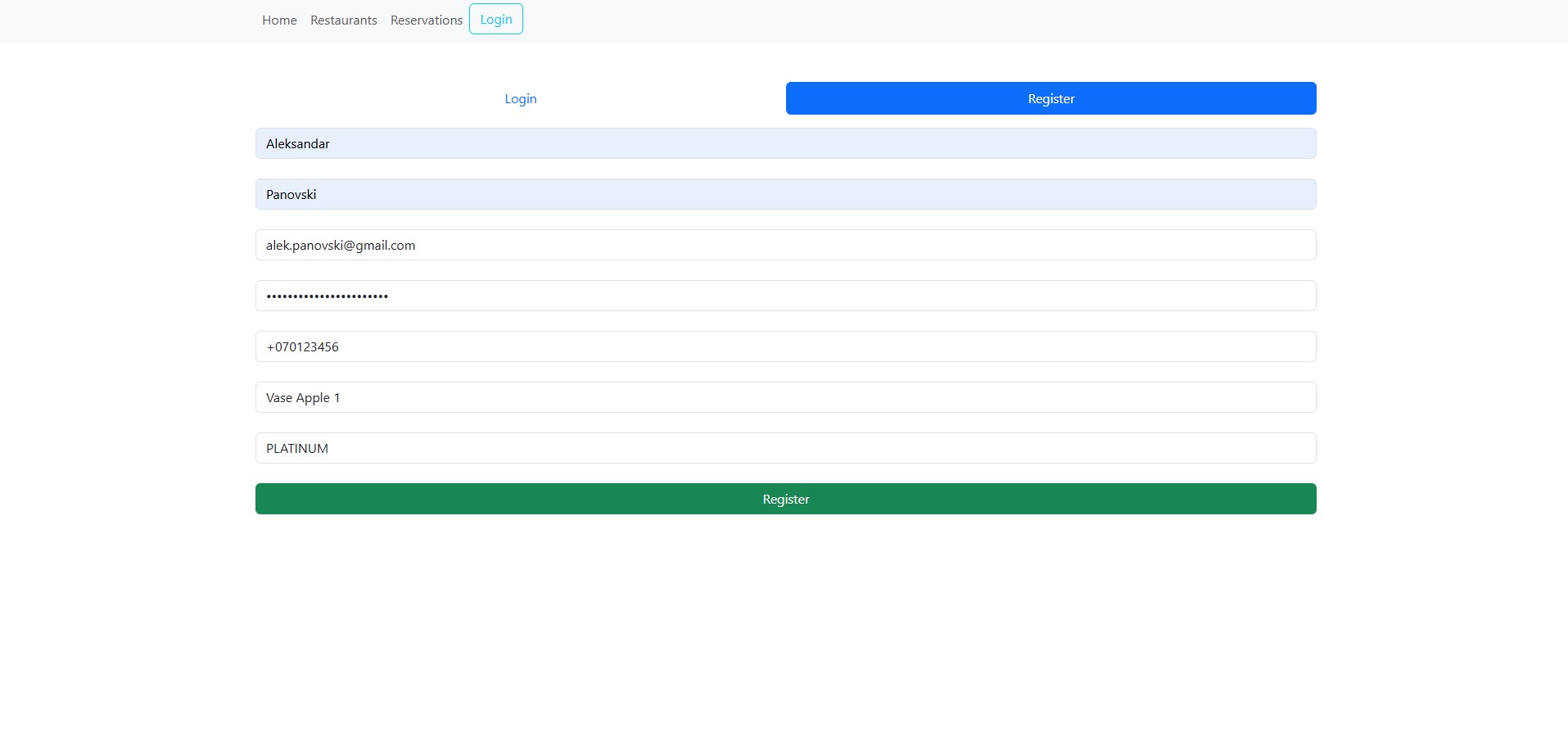Viewport: 1568px width, 733px height.
Task: Go to Restaurants in navigation bar
Action: click(x=343, y=20)
